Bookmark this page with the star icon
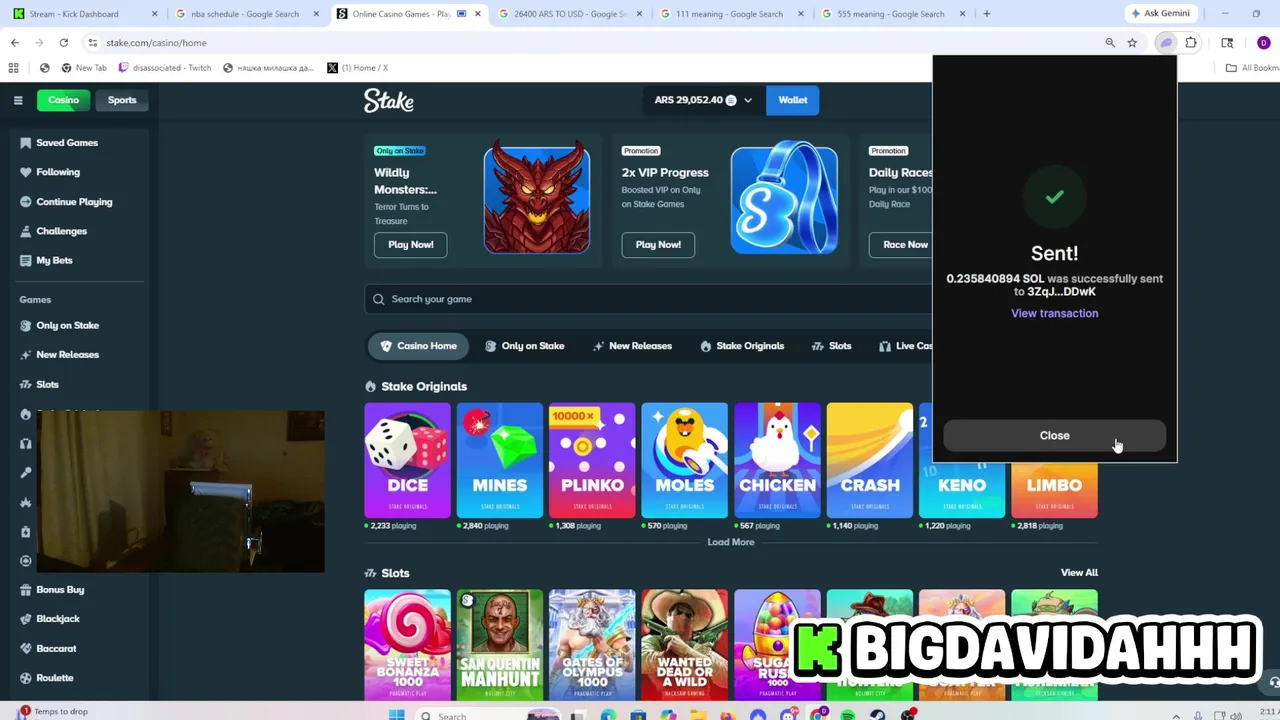Screen dimensions: 1280x720 1132,43
